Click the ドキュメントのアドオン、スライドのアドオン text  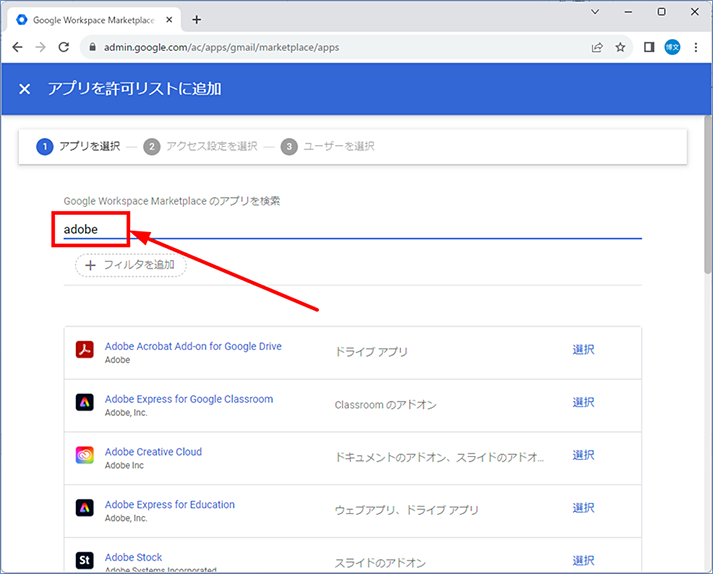tap(439, 457)
